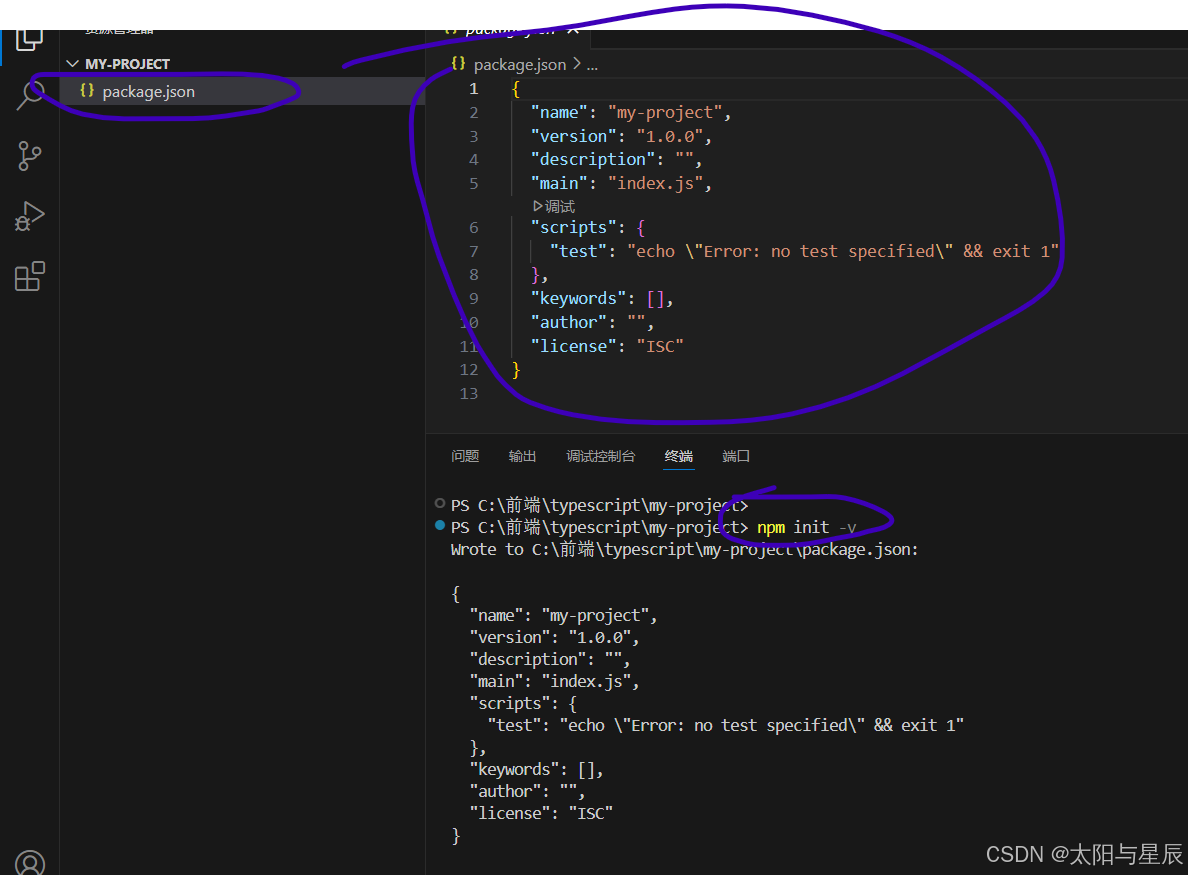This screenshot has height=875, width=1188.
Task: Click line number 13 in the editor
Action: coord(469,393)
